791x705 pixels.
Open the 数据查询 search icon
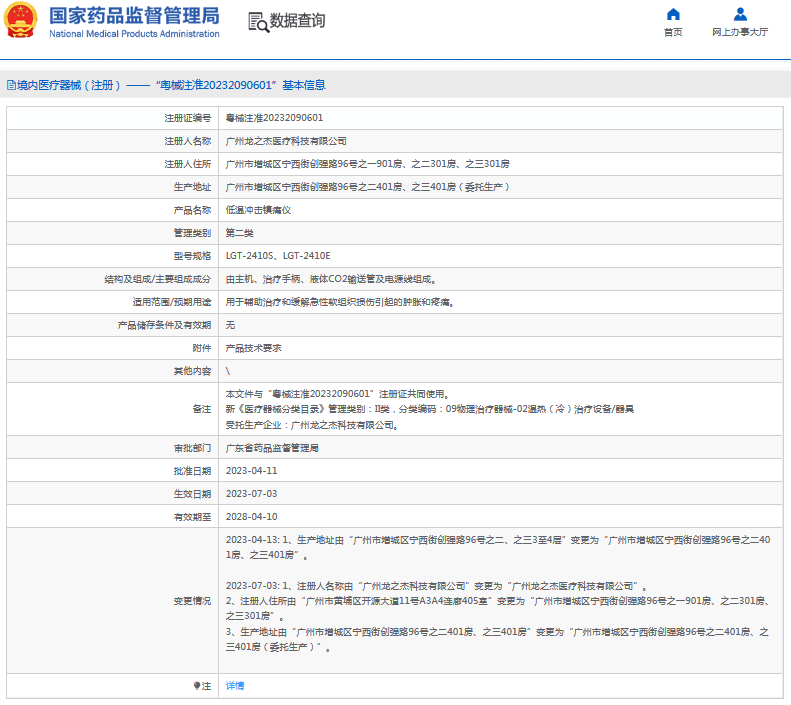pyautogui.click(x=258, y=22)
